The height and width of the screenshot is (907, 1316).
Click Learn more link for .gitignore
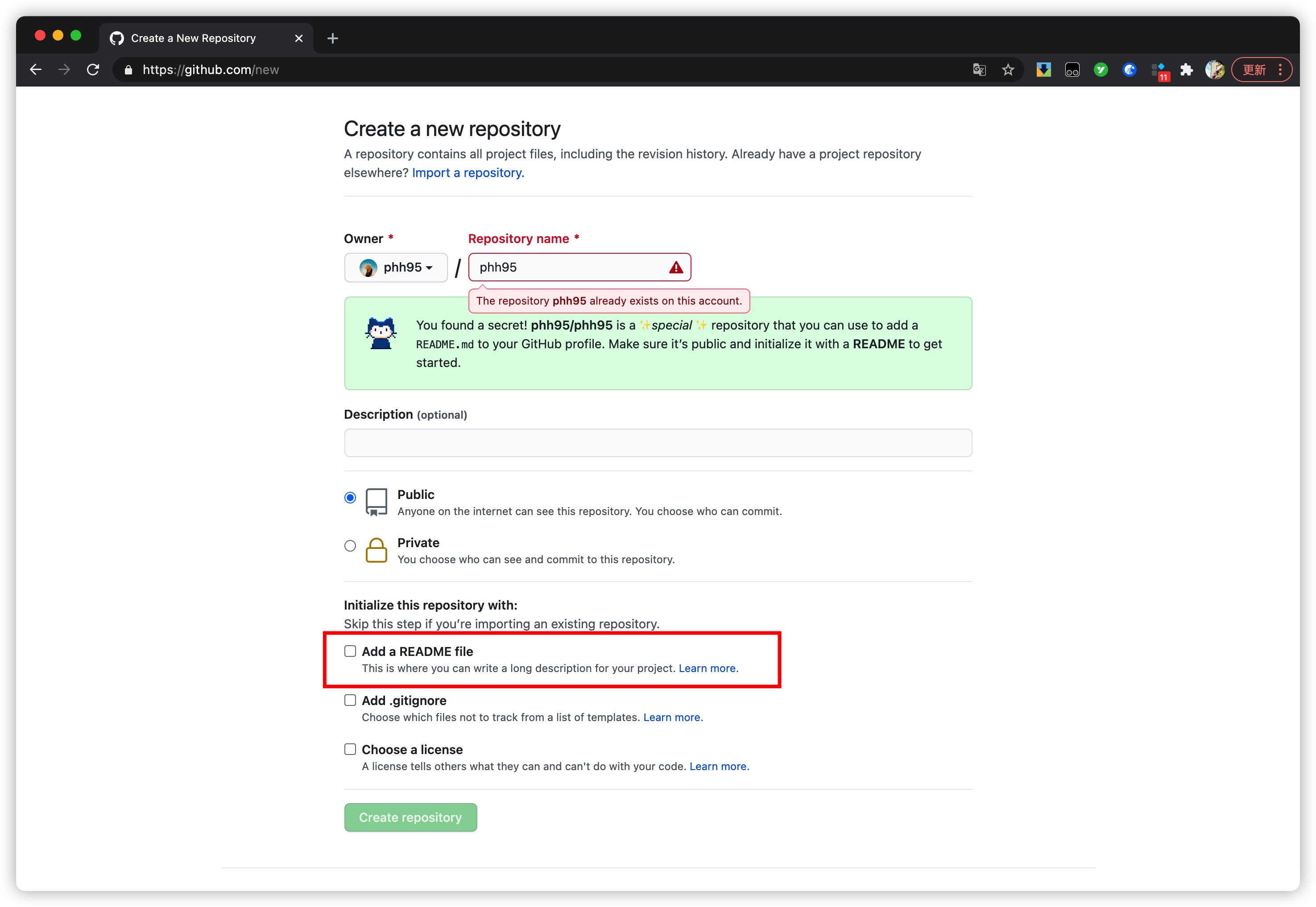673,717
